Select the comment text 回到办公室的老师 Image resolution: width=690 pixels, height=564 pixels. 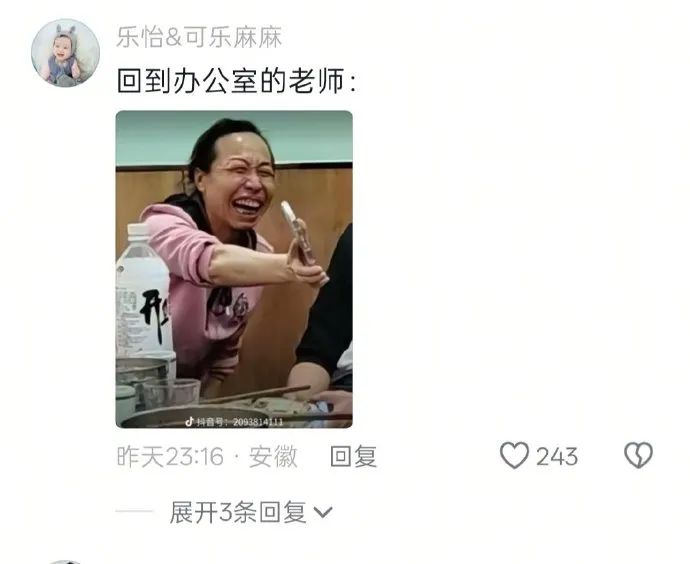[x=230, y=81]
